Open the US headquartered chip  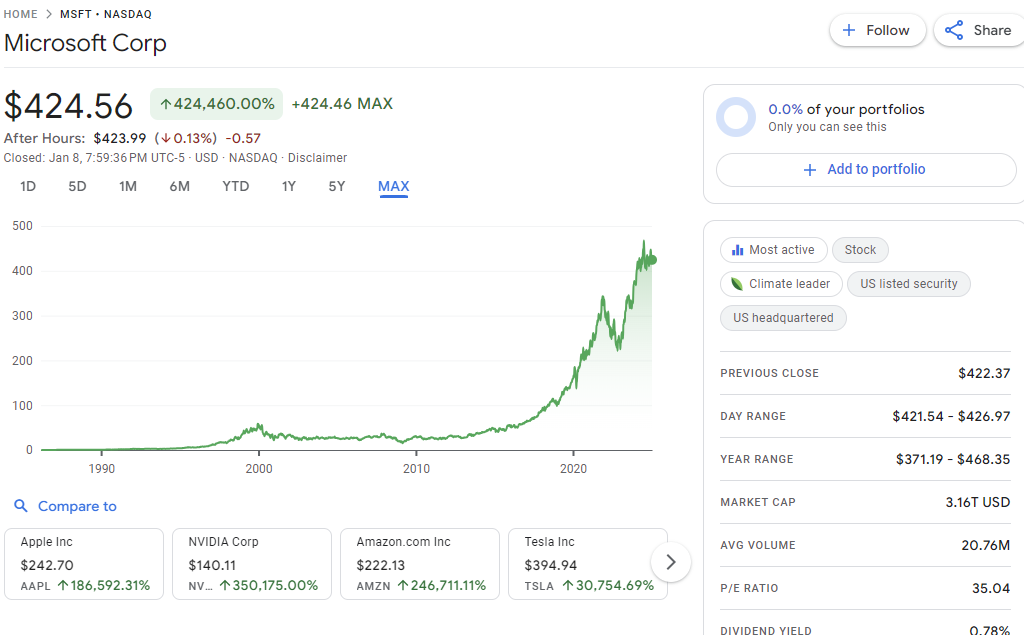coord(783,318)
